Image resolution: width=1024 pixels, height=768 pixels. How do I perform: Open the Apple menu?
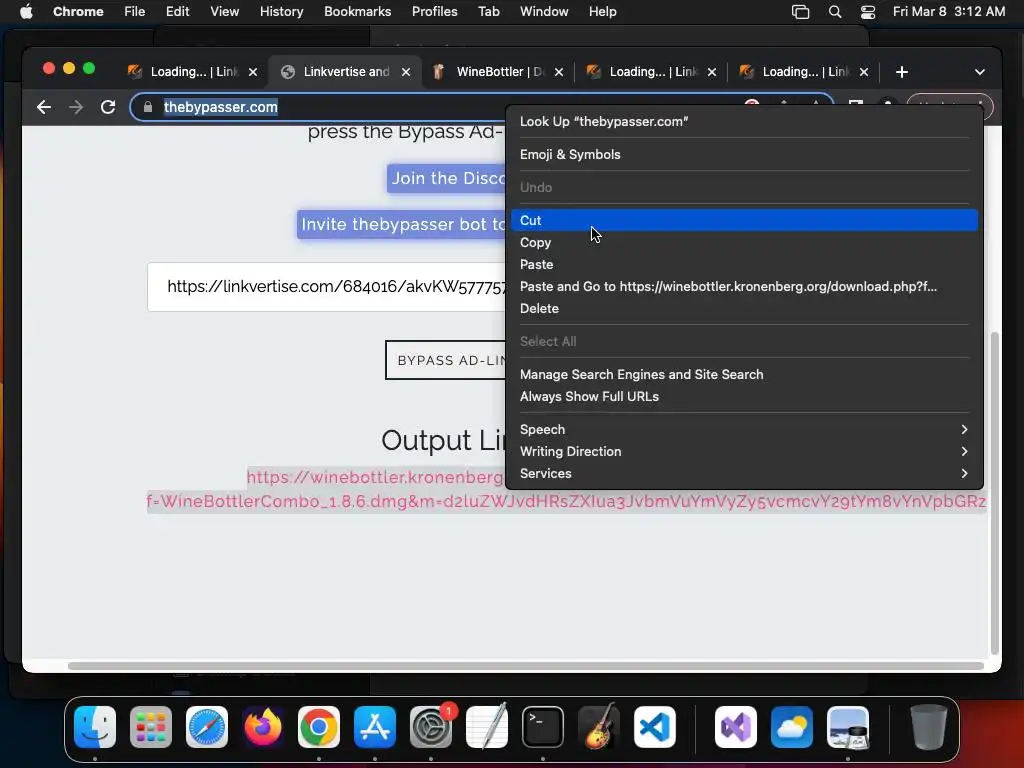point(26,12)
